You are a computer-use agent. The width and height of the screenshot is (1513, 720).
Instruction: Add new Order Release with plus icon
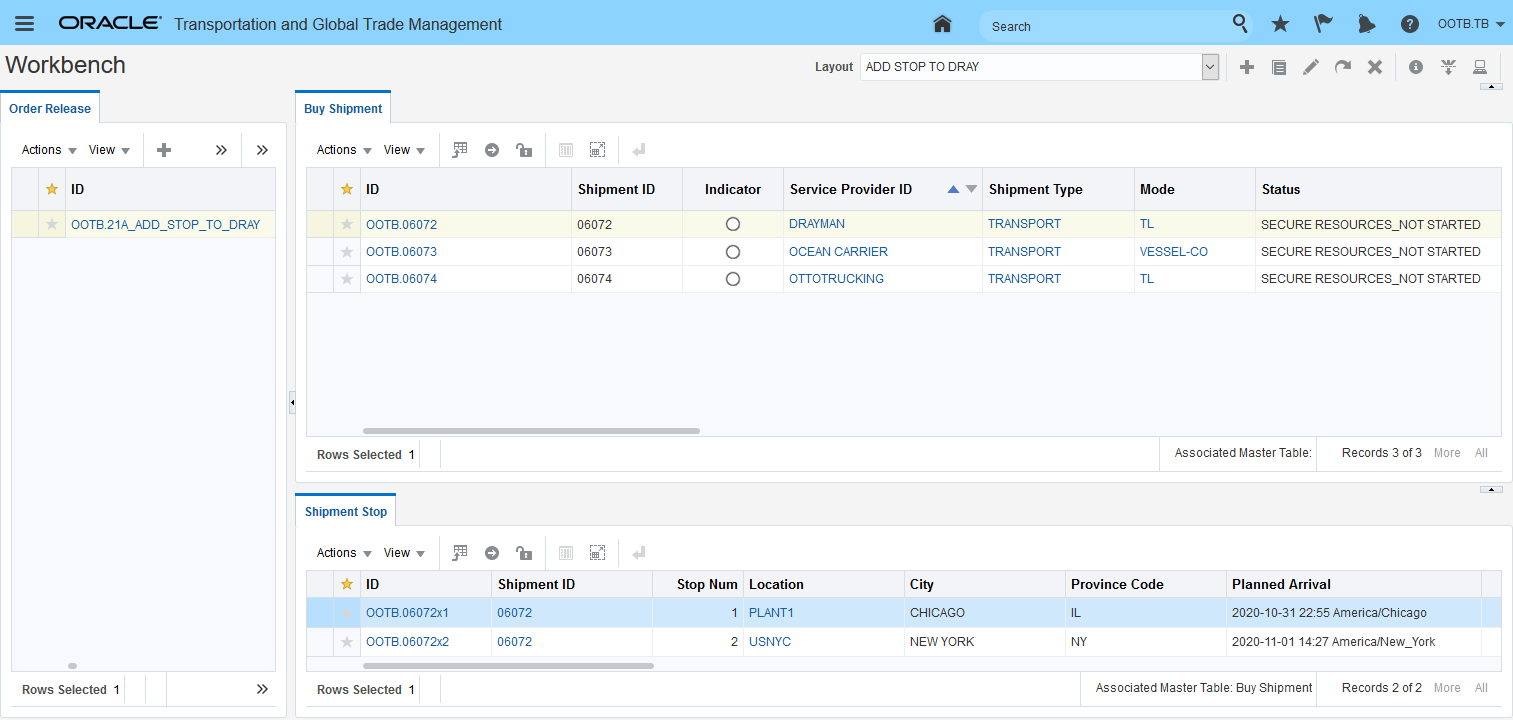click(165, 150)
